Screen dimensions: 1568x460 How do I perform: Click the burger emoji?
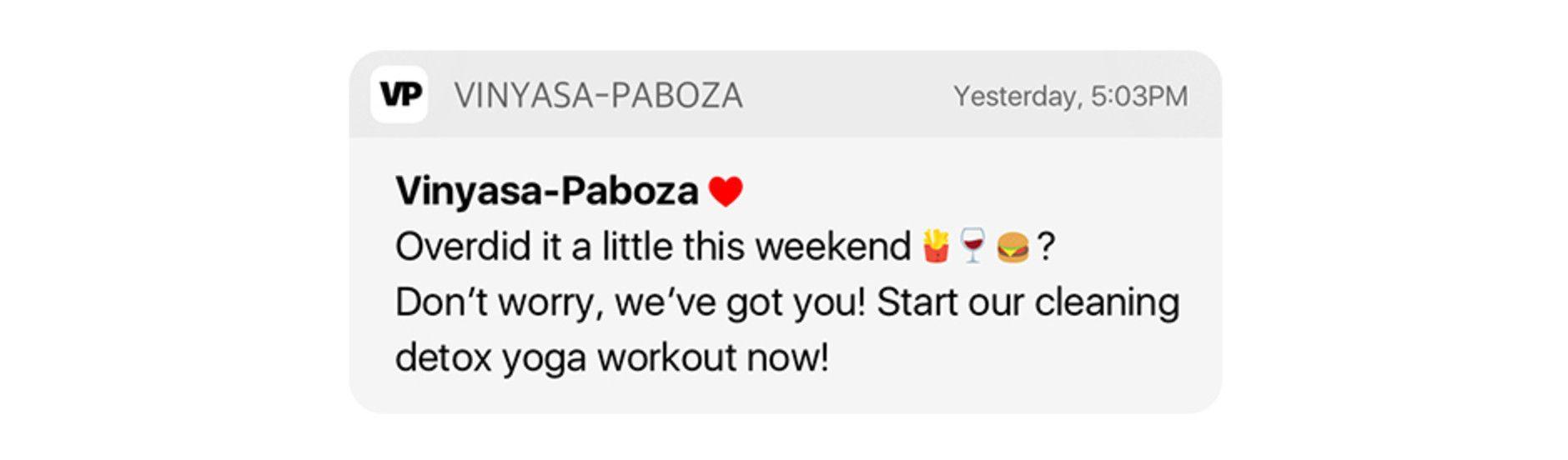[1013, 247]
